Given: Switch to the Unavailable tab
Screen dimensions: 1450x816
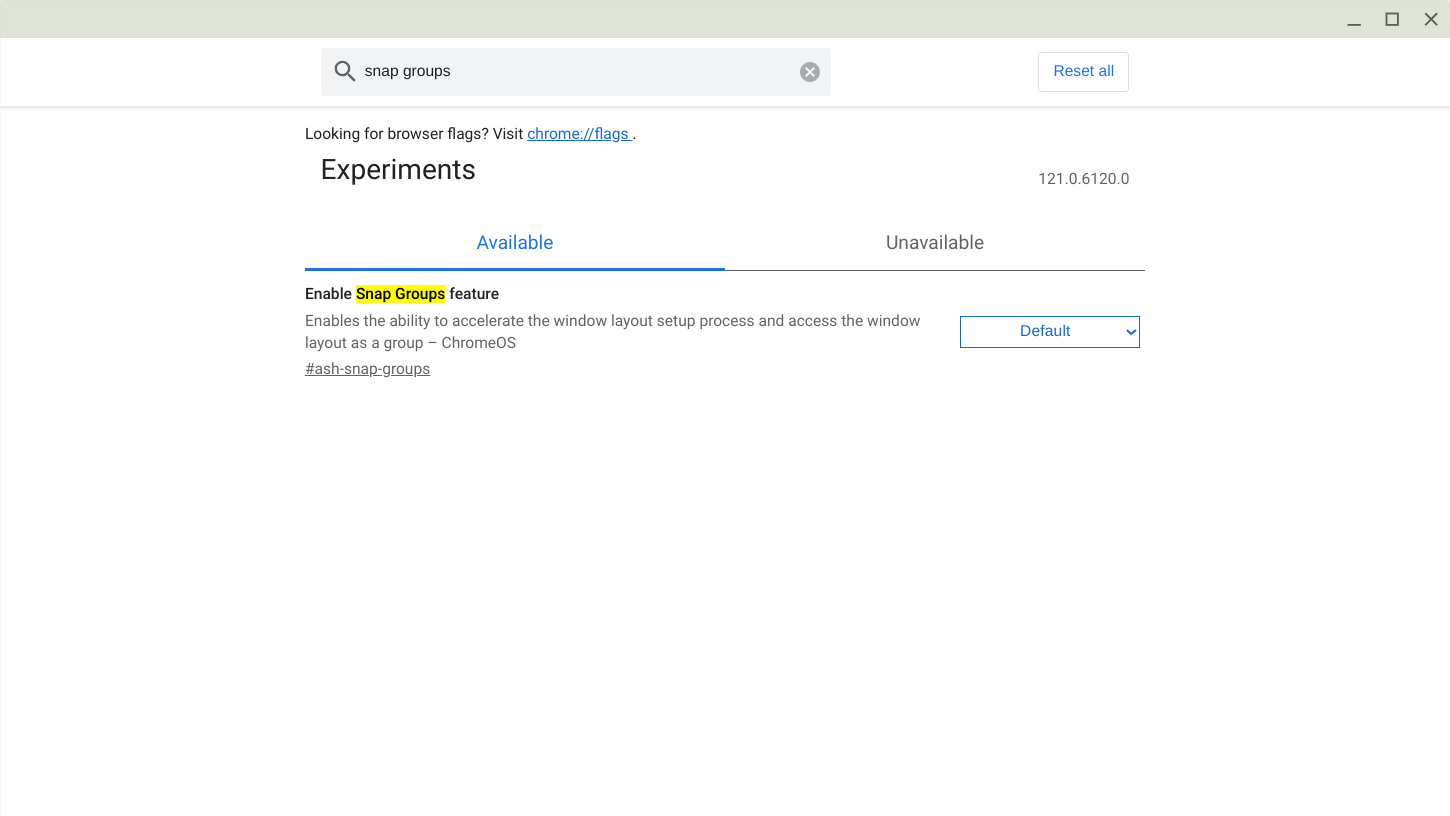Looking at the screenshot, I should (x=934, y=242).
